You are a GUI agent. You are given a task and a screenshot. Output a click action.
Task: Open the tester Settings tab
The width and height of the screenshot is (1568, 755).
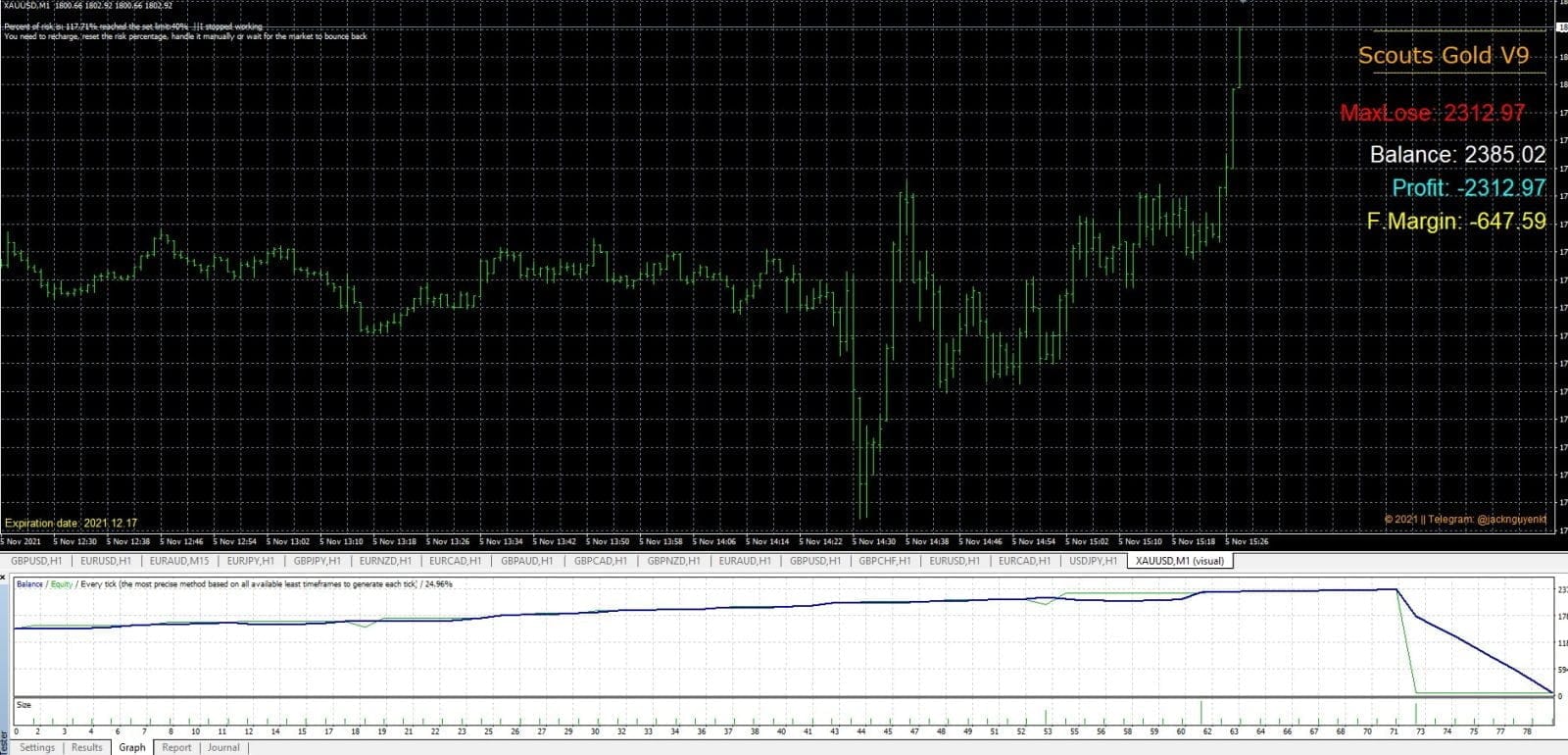point(37,747)
